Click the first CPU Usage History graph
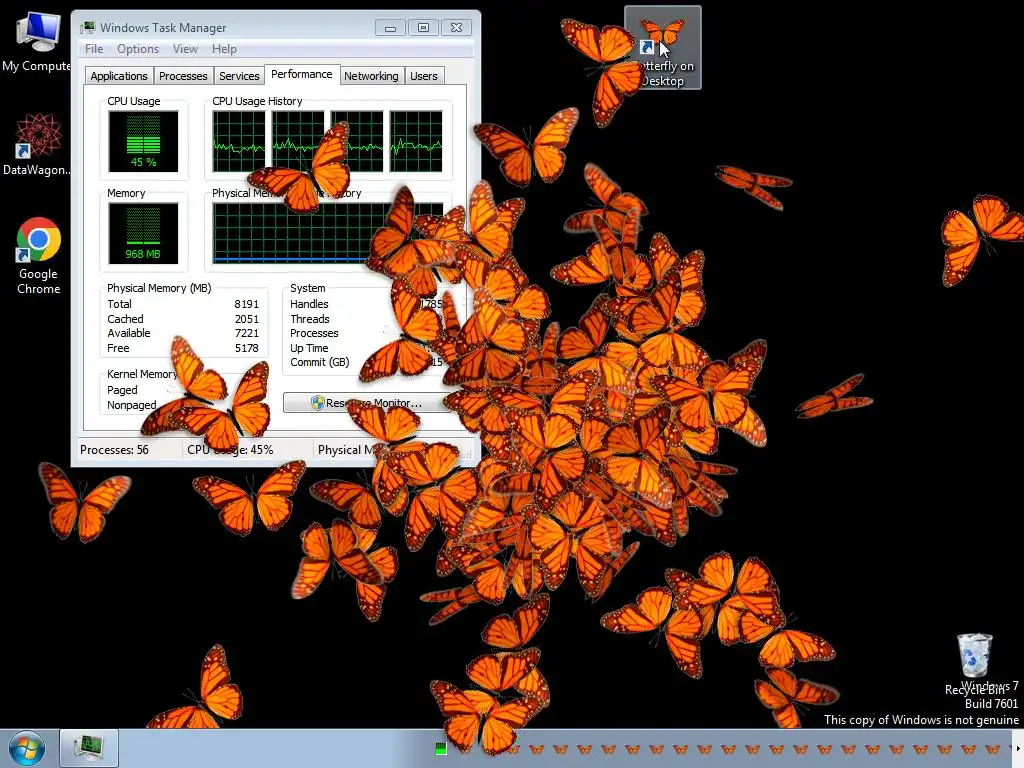The image size is (1024, 768). coord(239,141)
